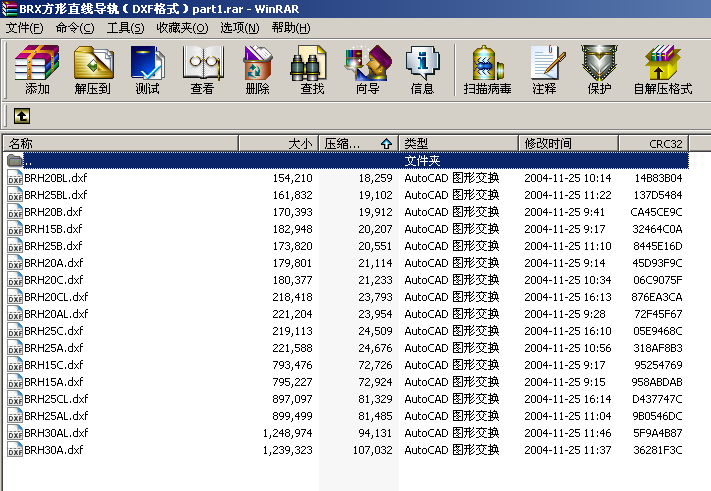Select the DXF icon of BRH30AL.dxf
The width and height of the screenshot is (711, 491).
pyautogui.click(x=15, y=433)
